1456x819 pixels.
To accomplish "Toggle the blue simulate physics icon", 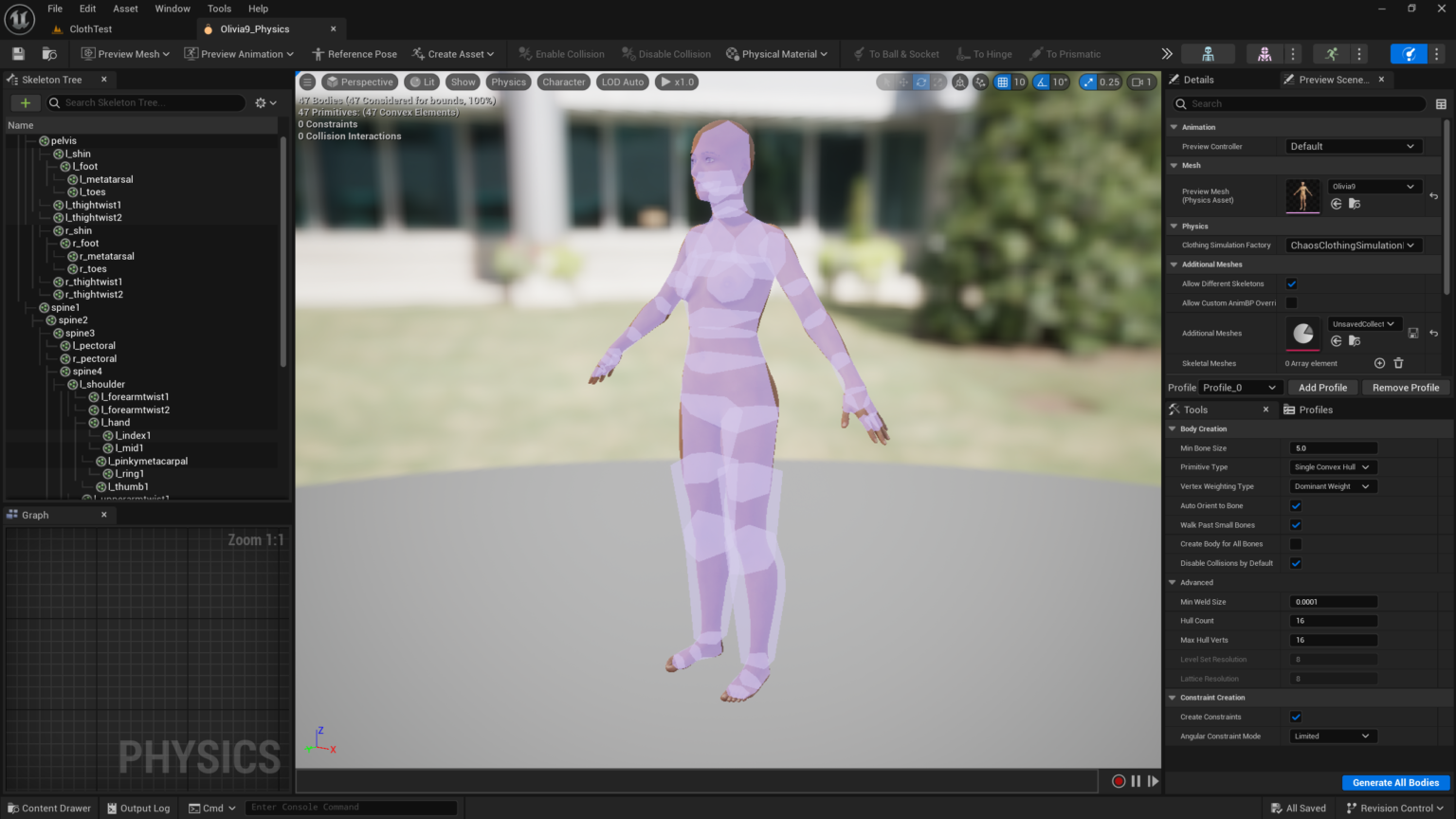I will (x=1410, y=54).
